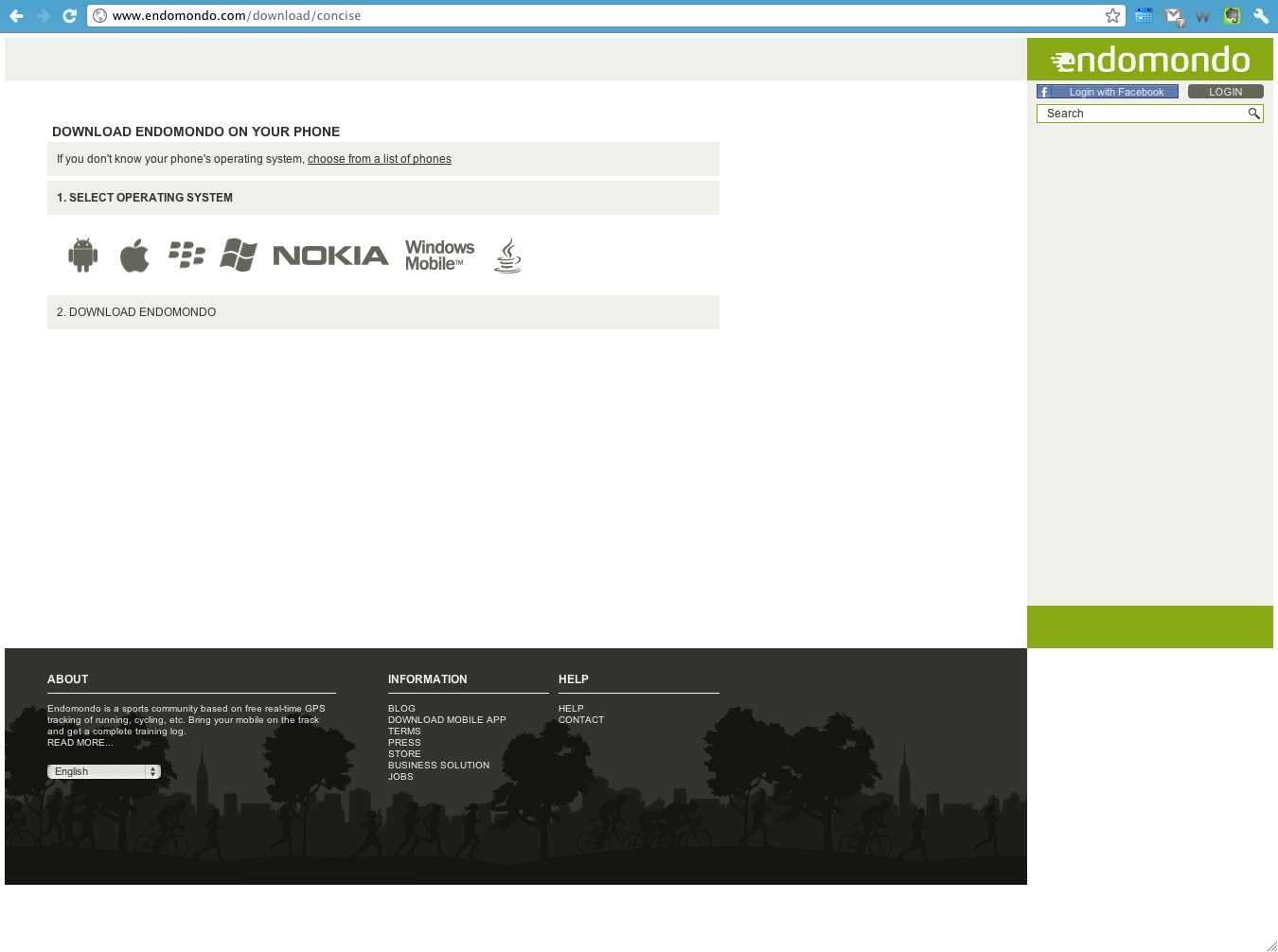
Task: Reload the page with the refresh icon
Action: coord(67,15)
